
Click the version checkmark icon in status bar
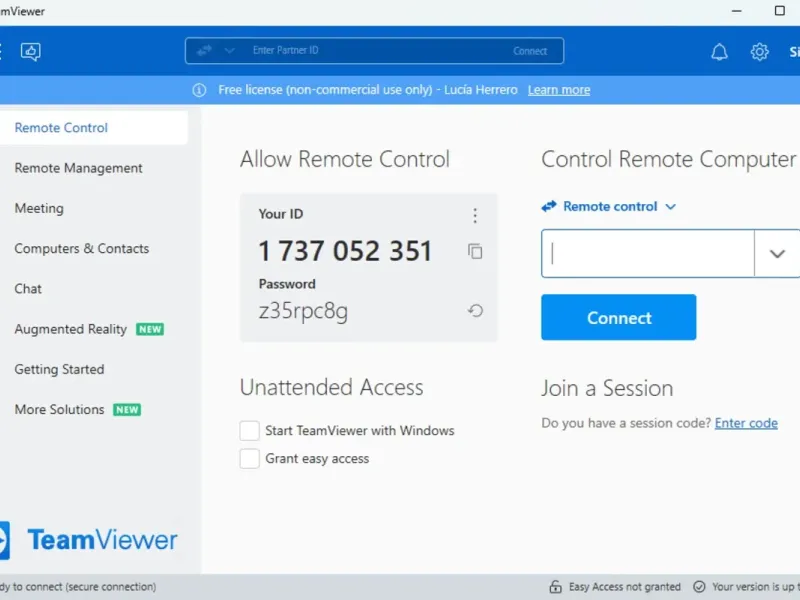699,587
